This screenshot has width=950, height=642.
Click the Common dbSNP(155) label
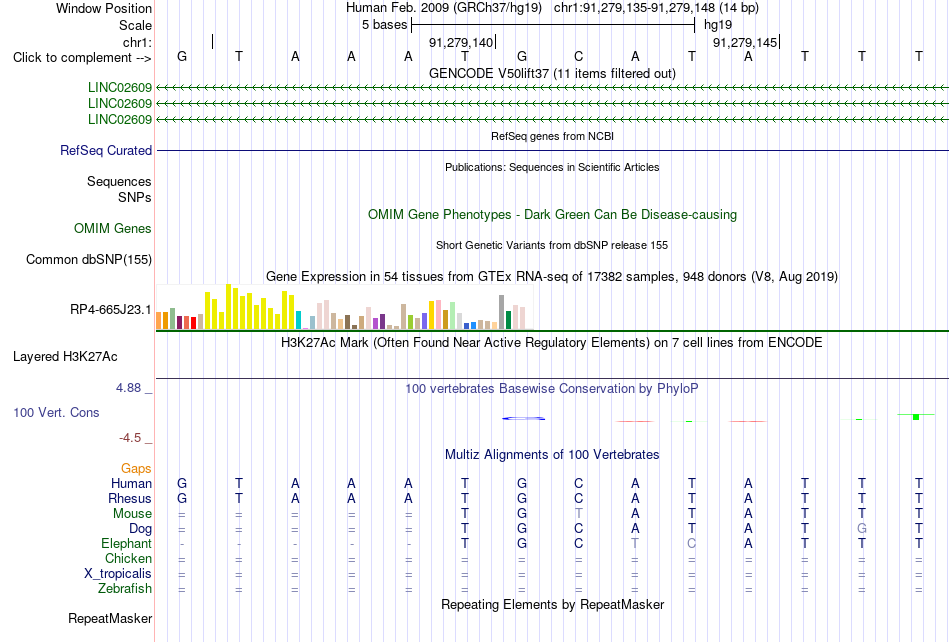(88, 259)
